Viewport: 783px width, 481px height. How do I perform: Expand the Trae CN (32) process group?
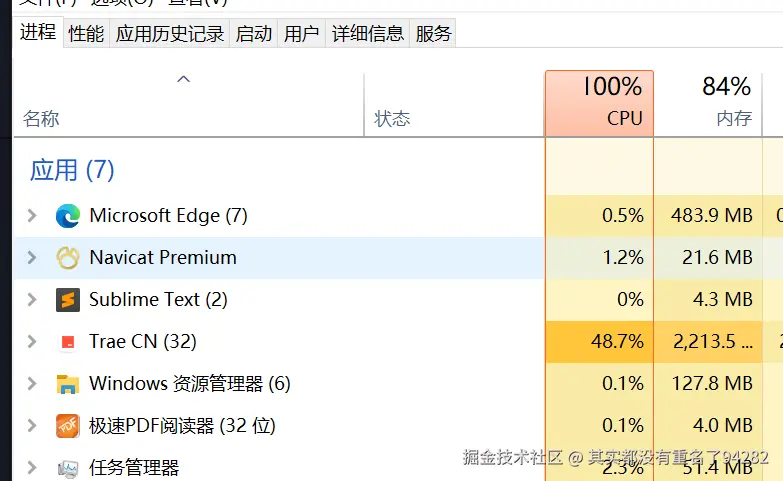[32, 342]
